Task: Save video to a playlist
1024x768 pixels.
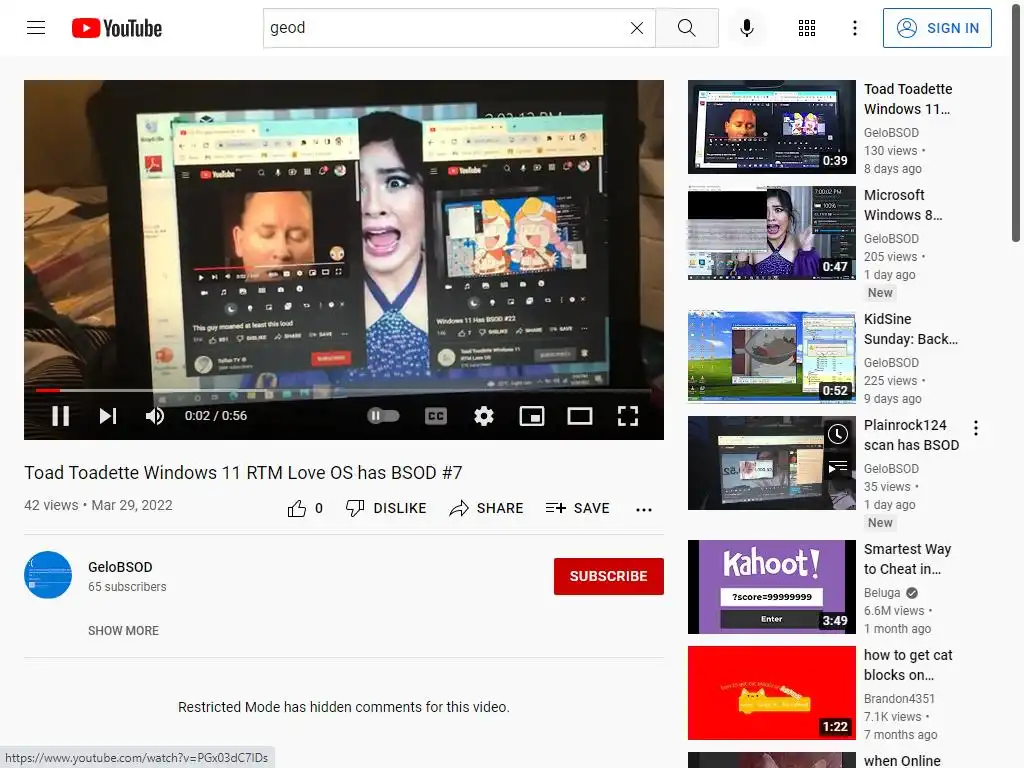Action: 577,508
